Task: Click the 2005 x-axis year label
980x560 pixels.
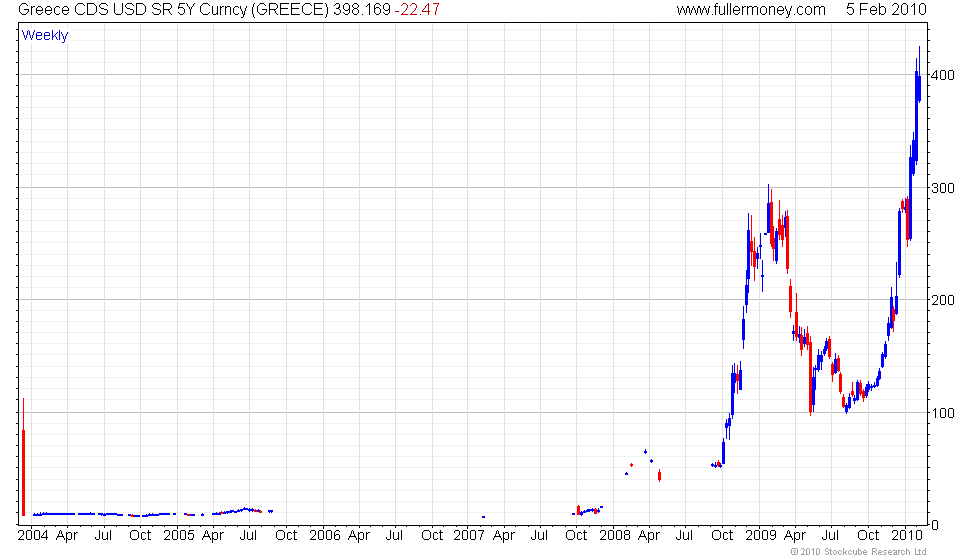Action: tap(179, 536)
